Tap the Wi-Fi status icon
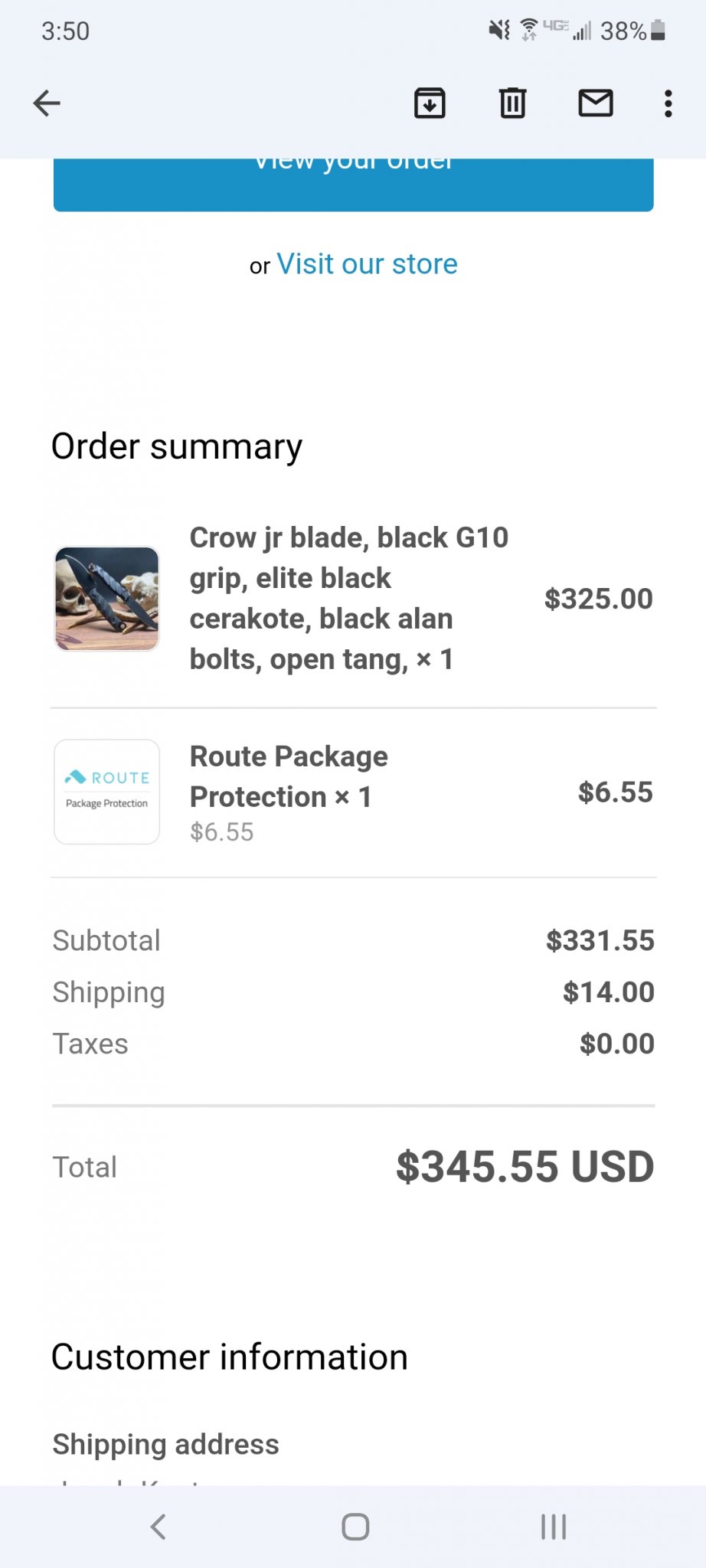This screenshot has height=1568, width=706. pos(528,30)
